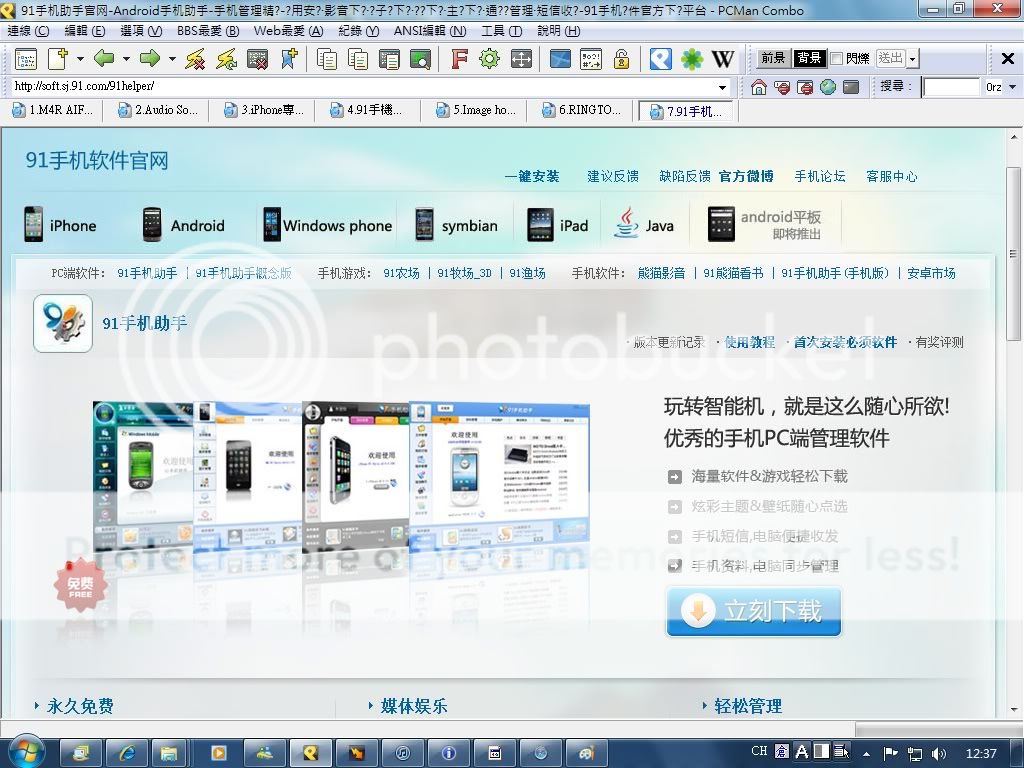Select the 前景 foreground toggle button
The image size is (1024, 768).
pyautogui.click(x=772, y=59)
